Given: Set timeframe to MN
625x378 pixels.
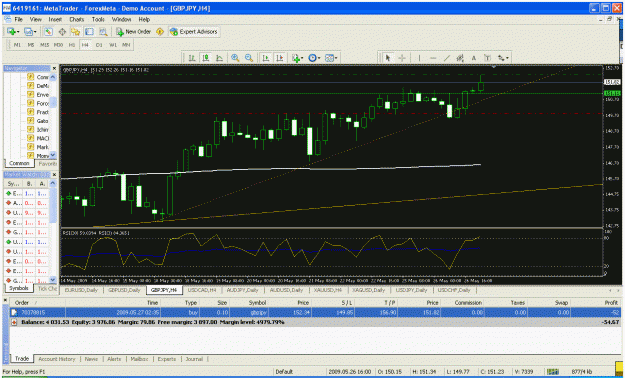Looking at the screenshot, I should (x=126, y=45).
